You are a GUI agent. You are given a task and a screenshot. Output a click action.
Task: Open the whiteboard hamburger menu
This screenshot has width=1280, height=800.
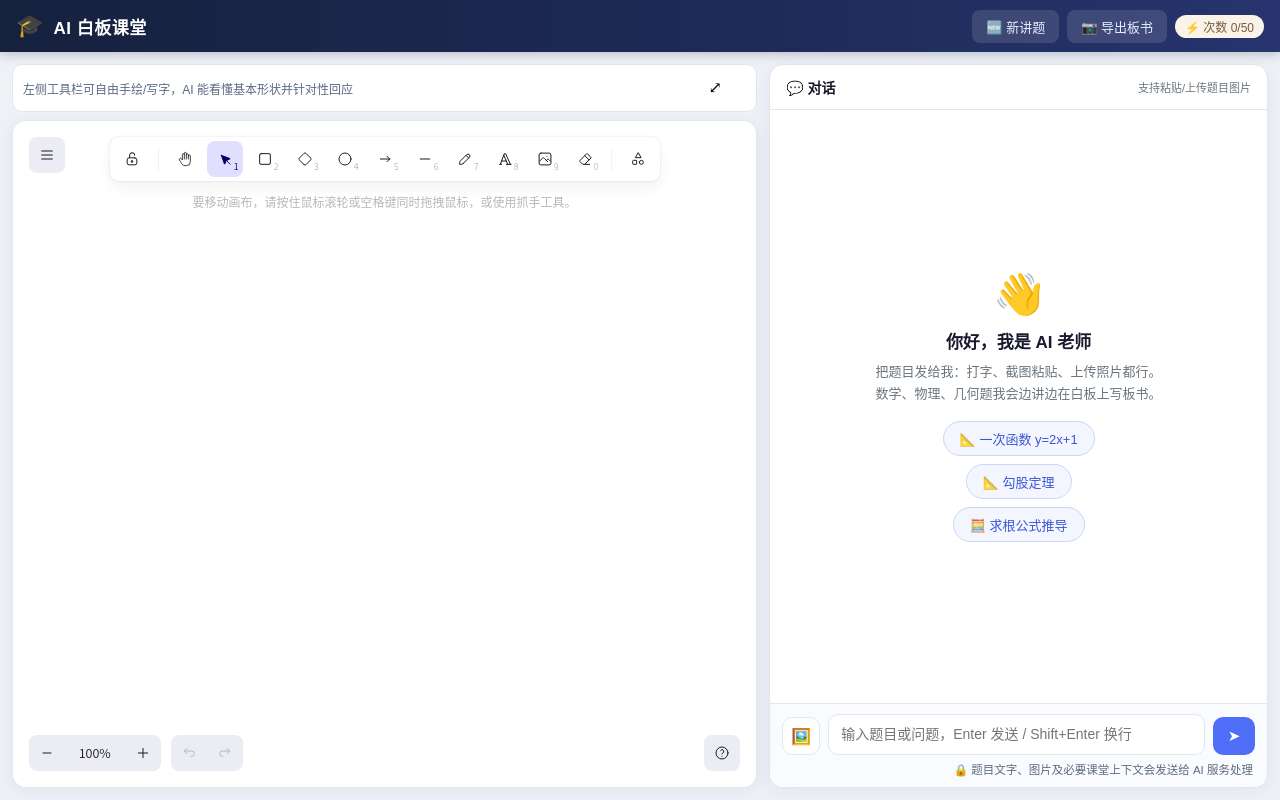47,155
